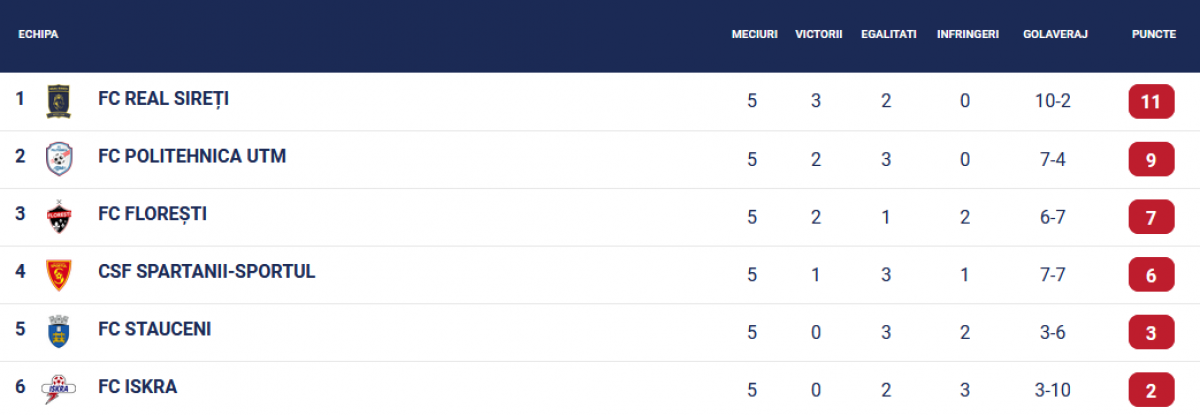Click the FC Stauceni club emblem
The height and width of the screenshot is (415, 1200).
[59, 332]
